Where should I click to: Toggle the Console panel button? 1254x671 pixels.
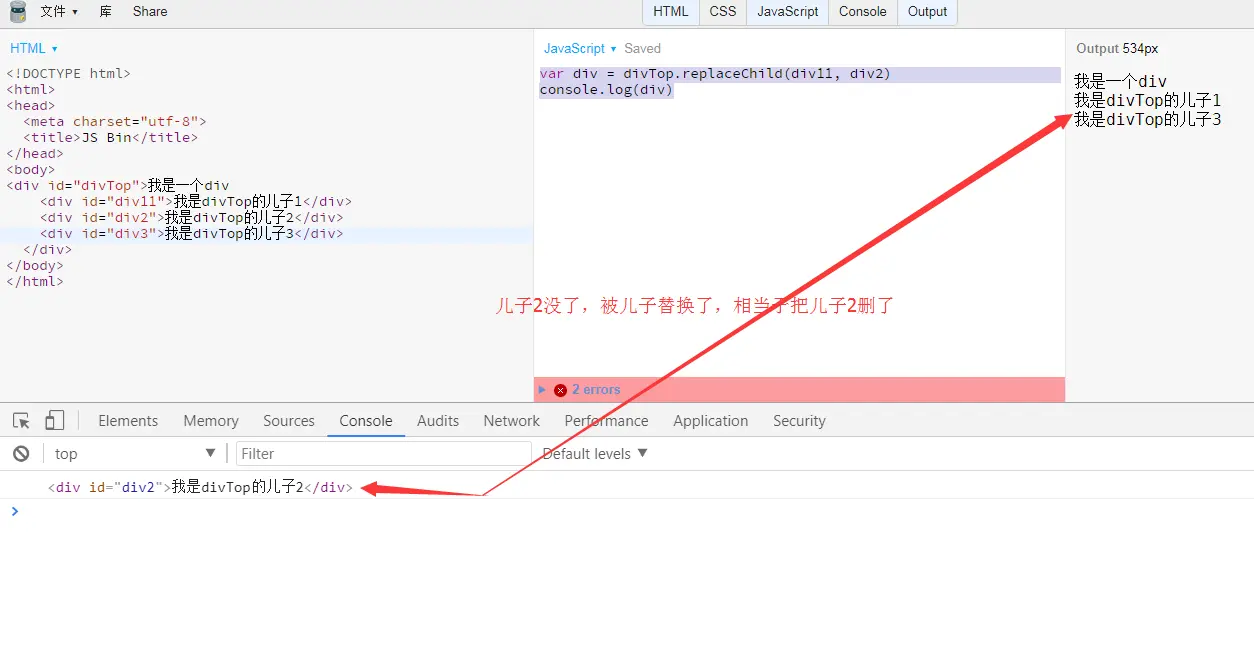(863, 12)
